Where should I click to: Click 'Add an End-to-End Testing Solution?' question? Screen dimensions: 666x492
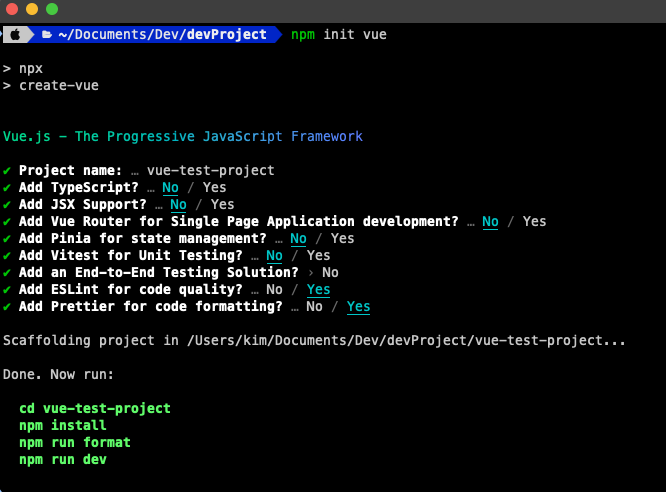(x=158, y=272)
